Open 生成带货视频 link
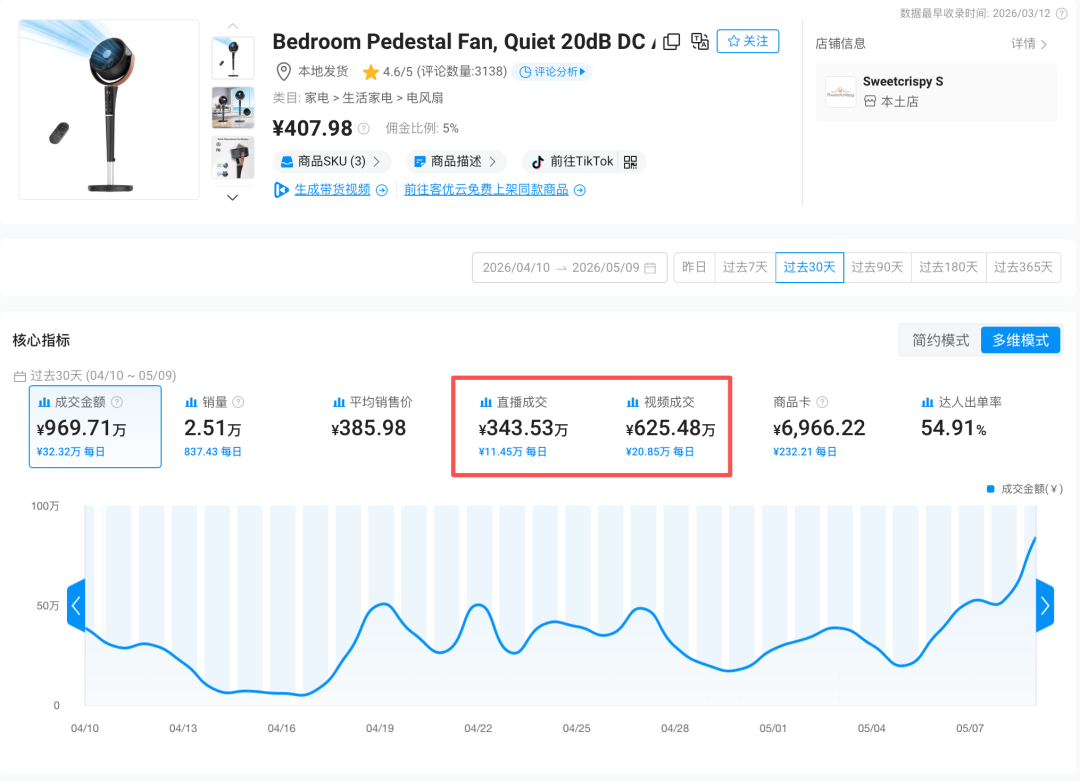1080x781 pixels. pos(332,189)
